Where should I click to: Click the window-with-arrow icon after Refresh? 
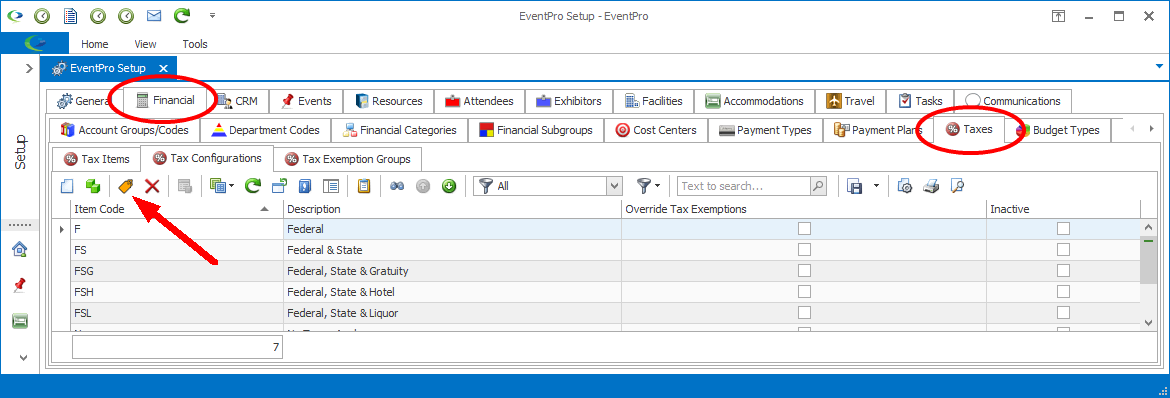pos(279,186)
